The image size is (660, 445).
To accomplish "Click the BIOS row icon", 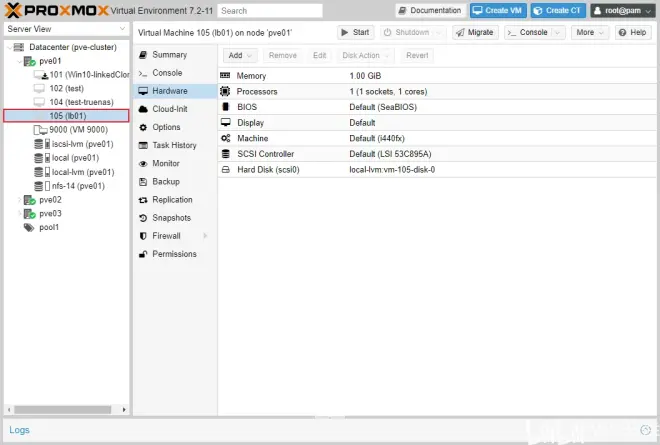I will (x=226, y=107).
